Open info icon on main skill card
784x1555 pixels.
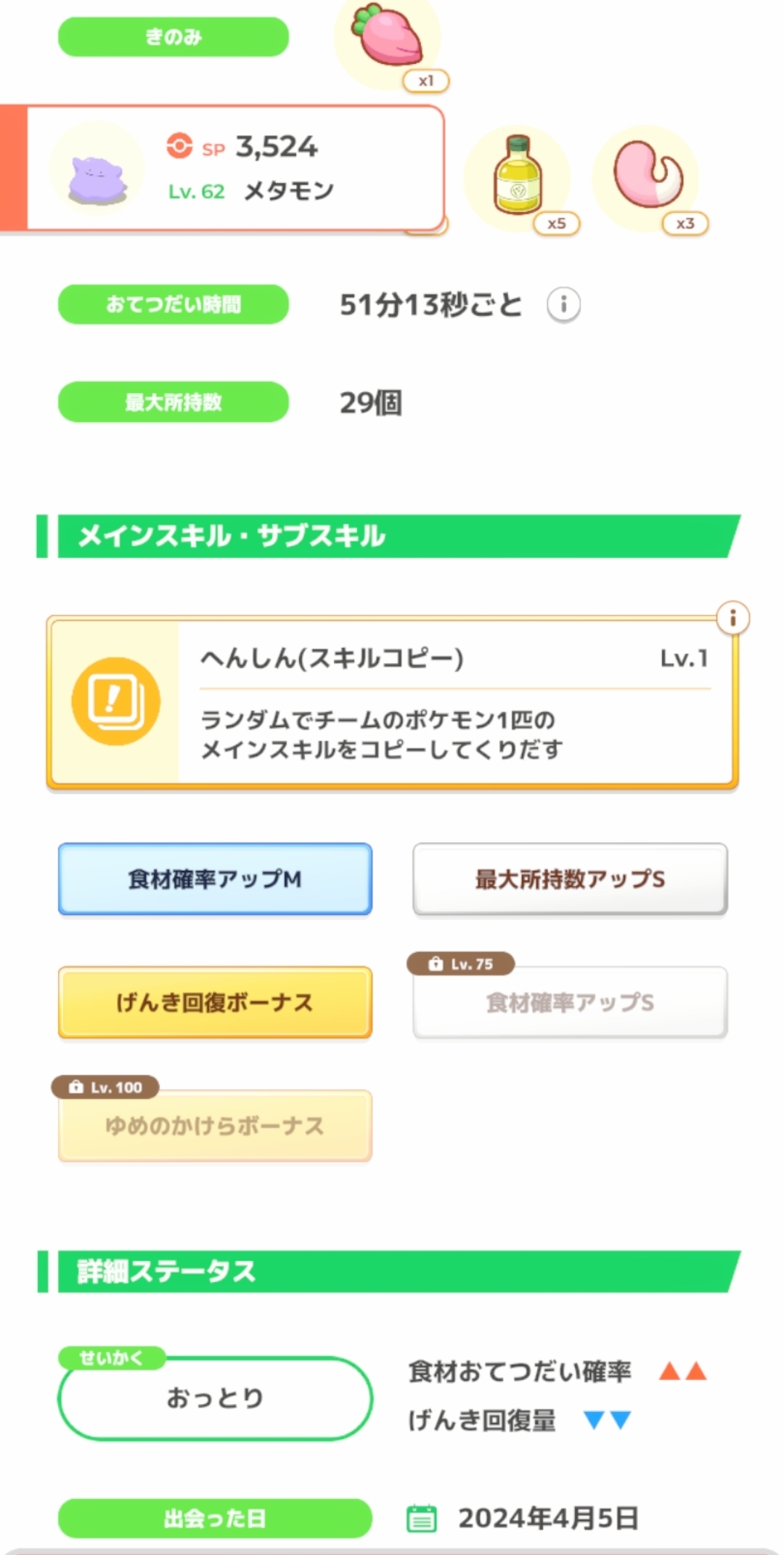732,618
